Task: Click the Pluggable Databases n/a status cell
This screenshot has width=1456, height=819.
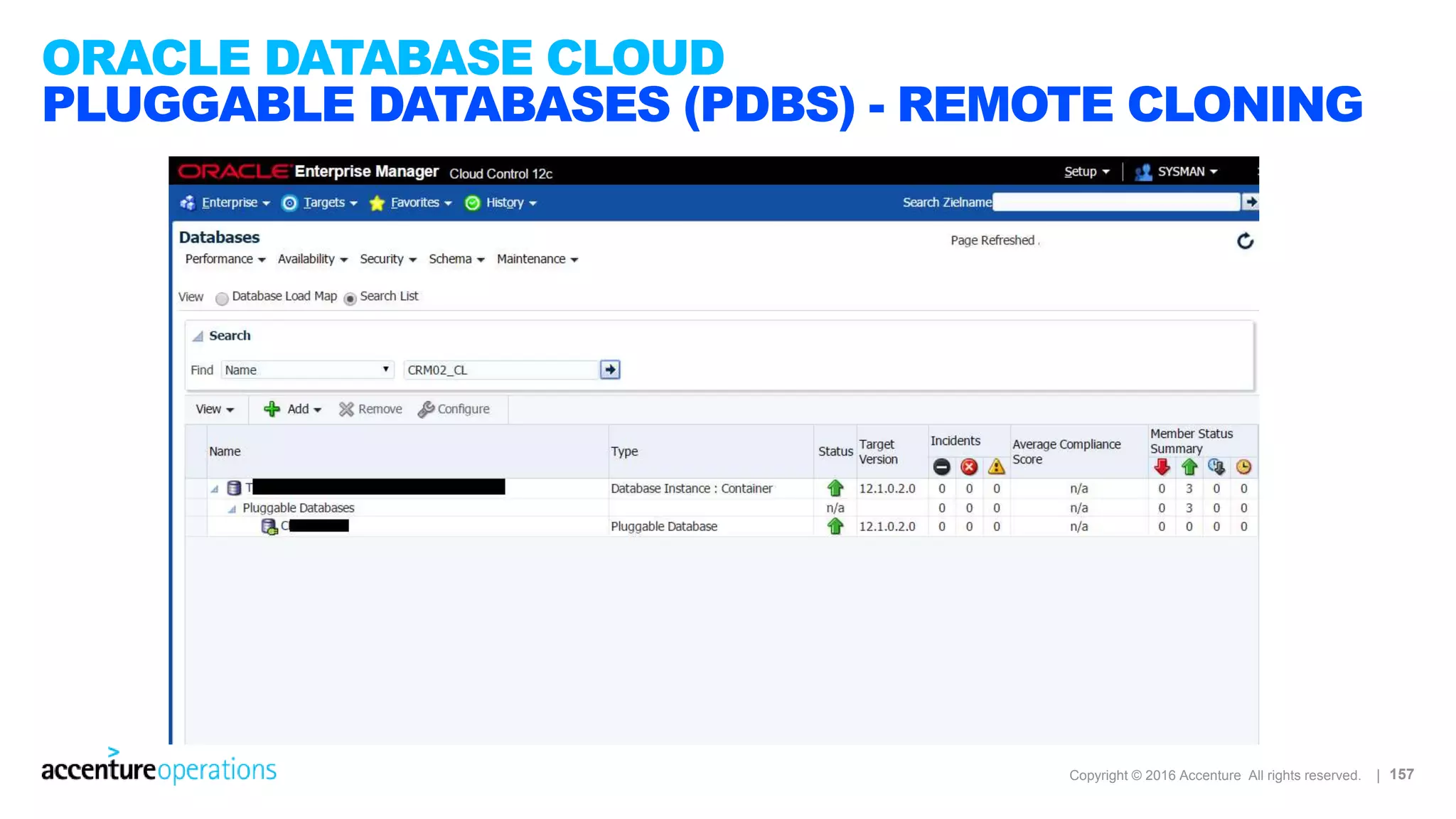Action: click(835, 508)
